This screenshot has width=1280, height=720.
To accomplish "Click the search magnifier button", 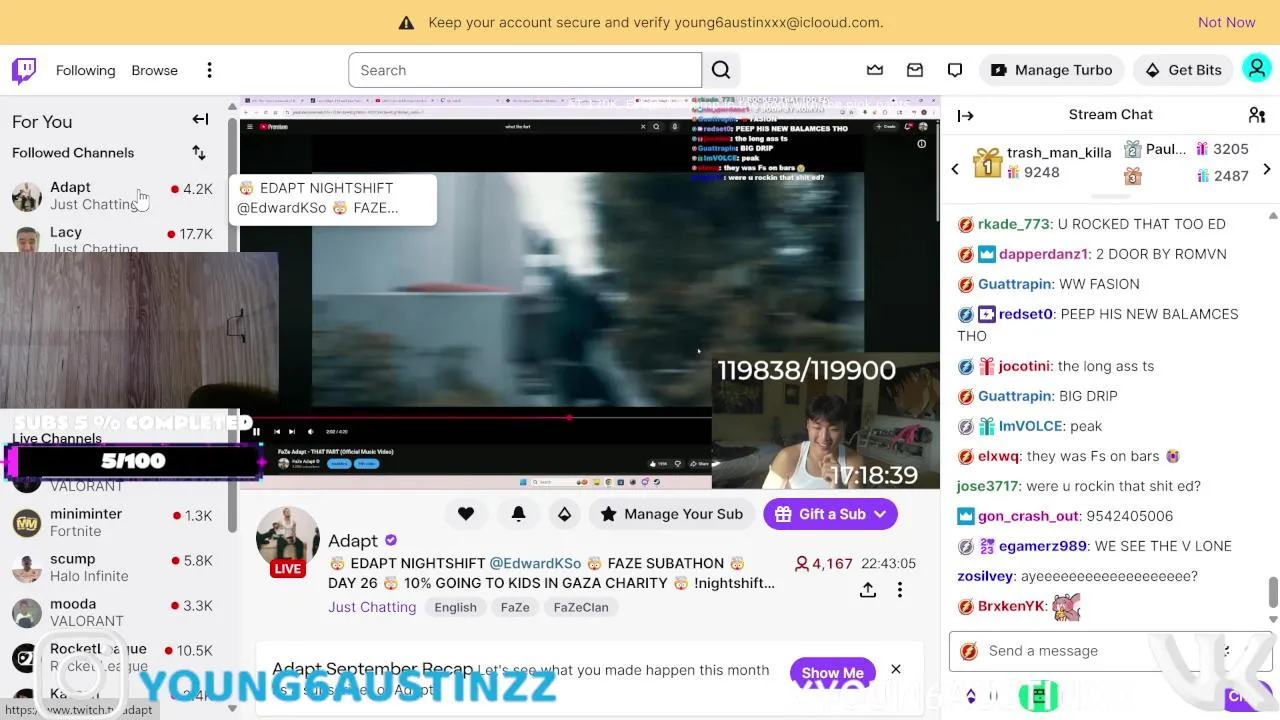I will 721,70.
